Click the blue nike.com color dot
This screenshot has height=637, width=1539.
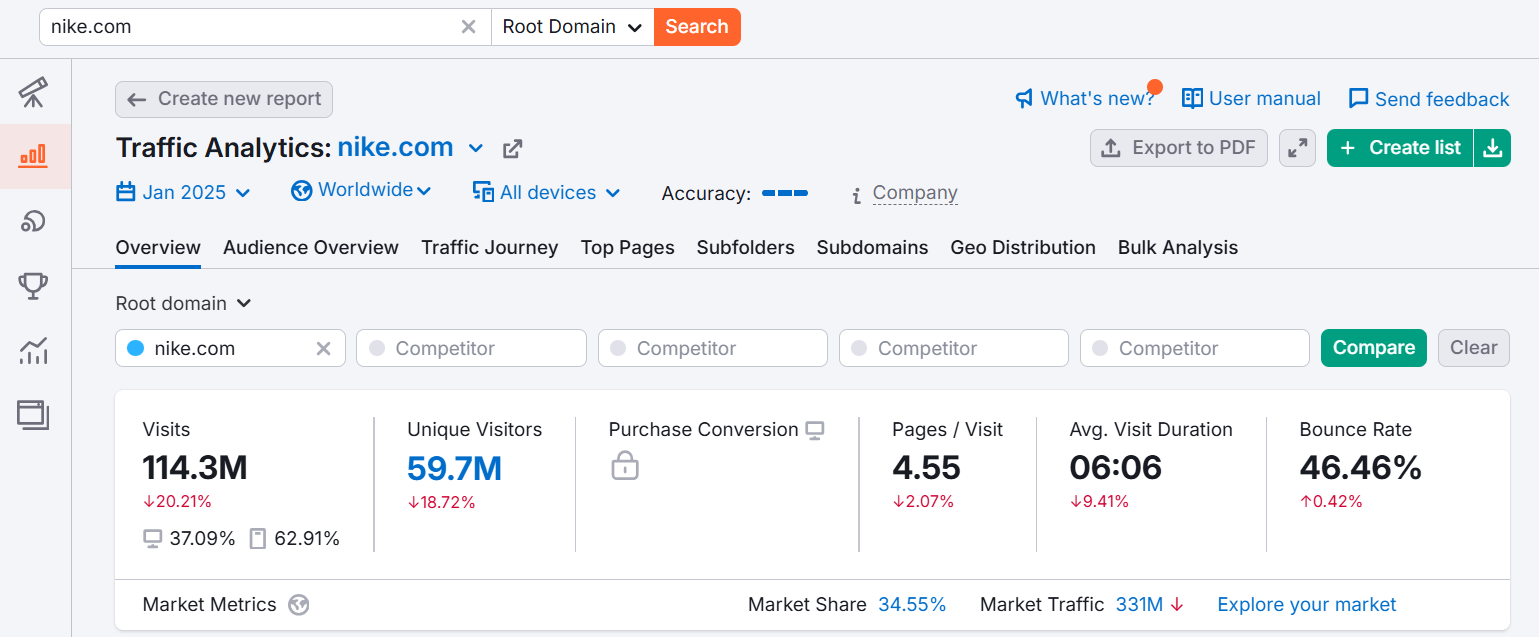pyautogui.click(x=136, y=348)
